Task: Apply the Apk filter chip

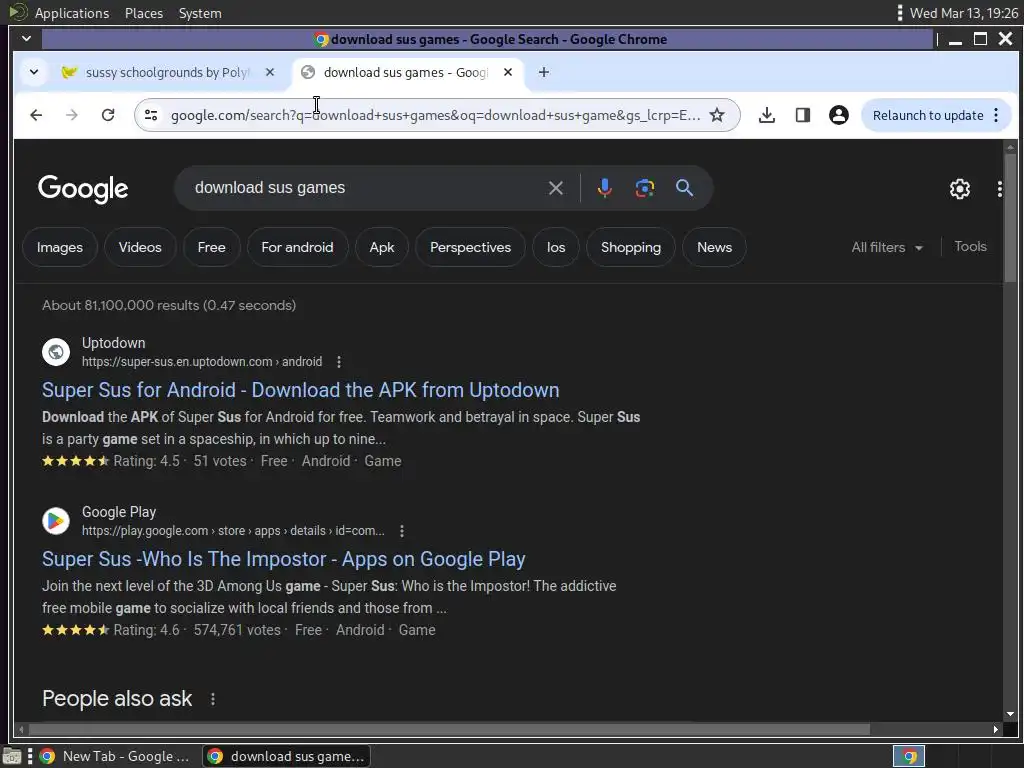Action: 382,248
